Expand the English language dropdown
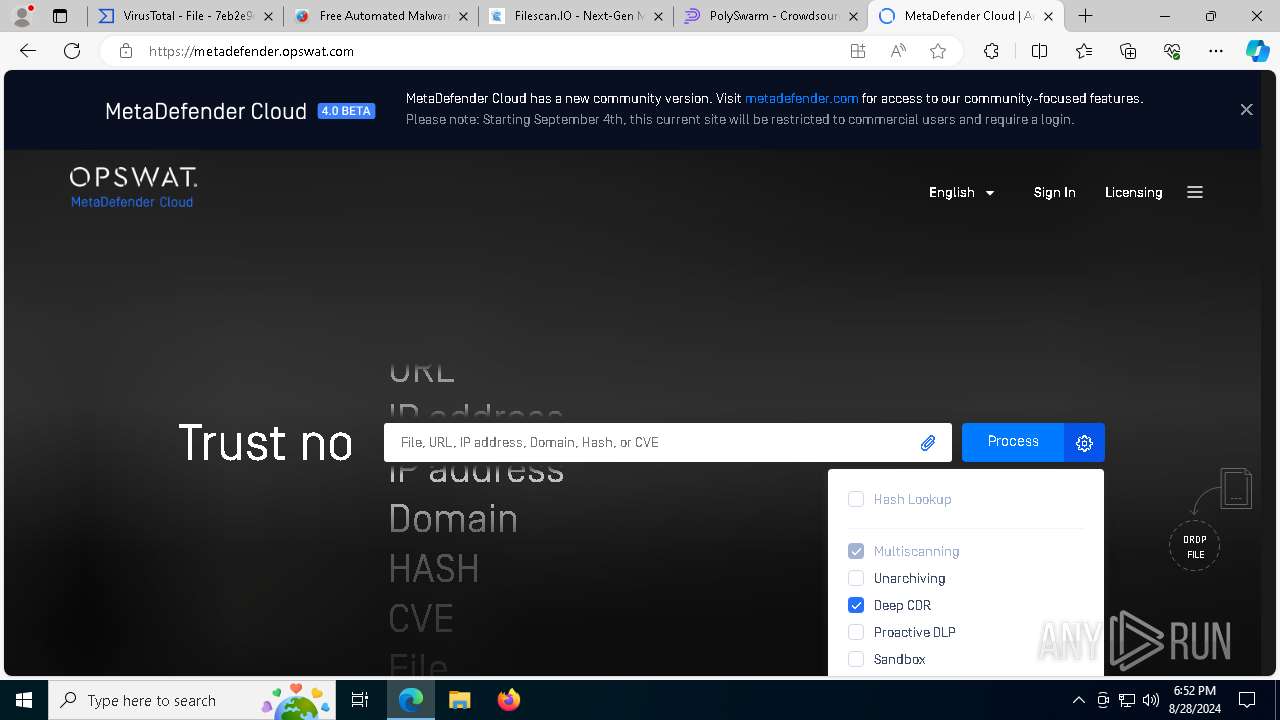 click(x=962, y=192)
